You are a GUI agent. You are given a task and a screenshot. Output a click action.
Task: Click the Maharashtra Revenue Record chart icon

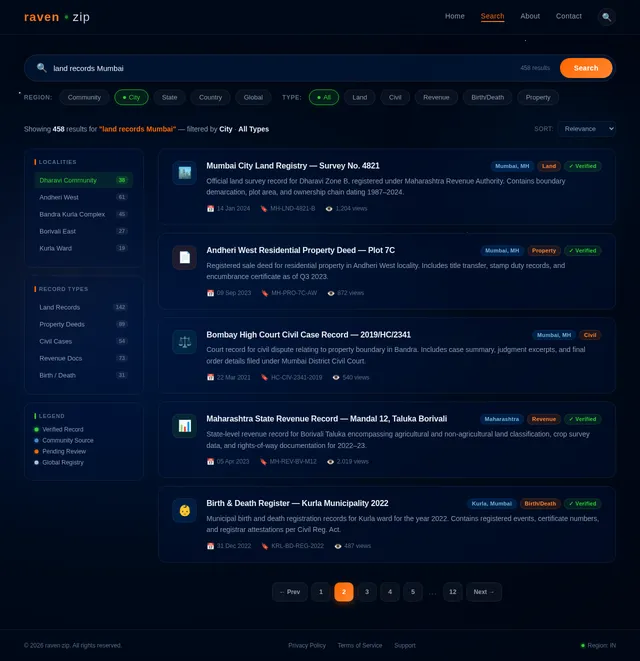pyautogui.click(x=184, y=426)
